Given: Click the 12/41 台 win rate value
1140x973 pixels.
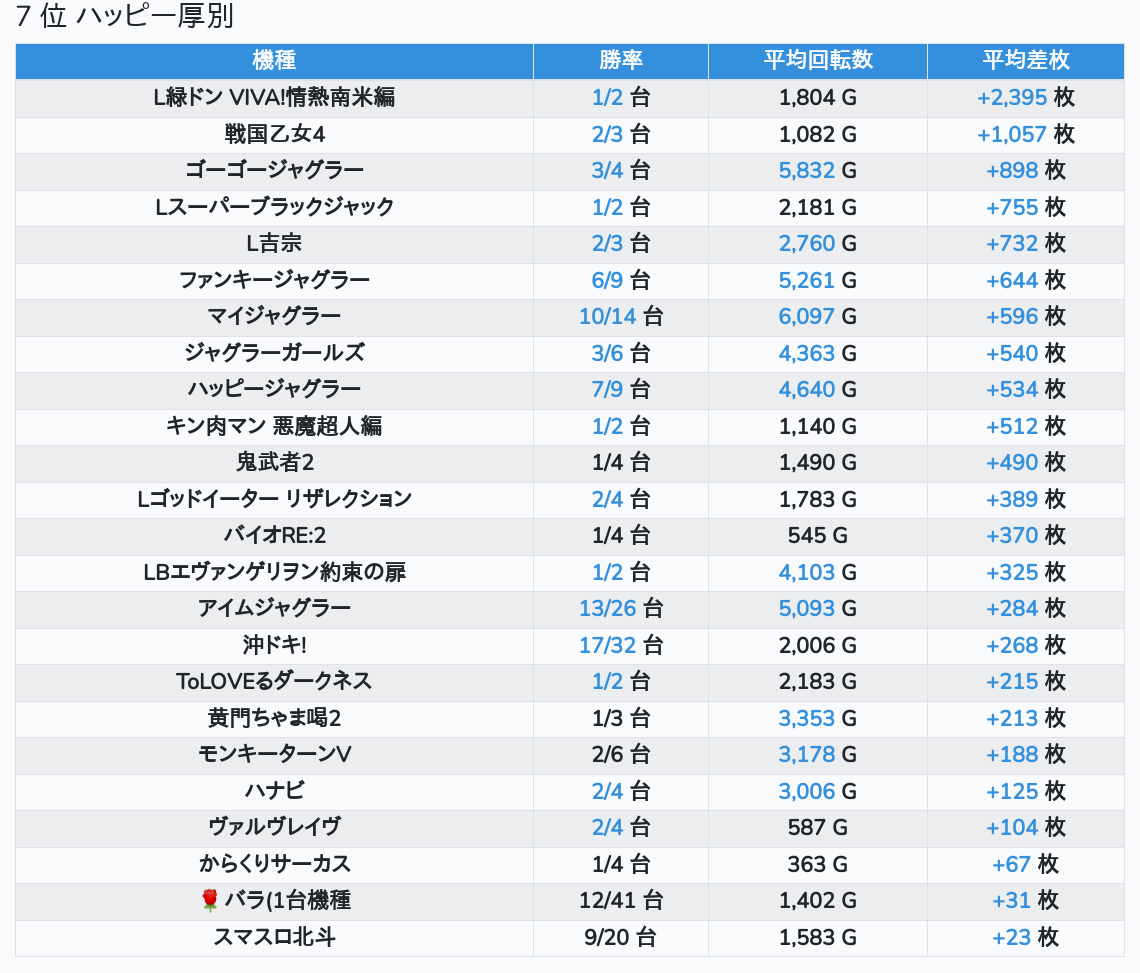Looking at the screenshot, I should tap(621, 901).
